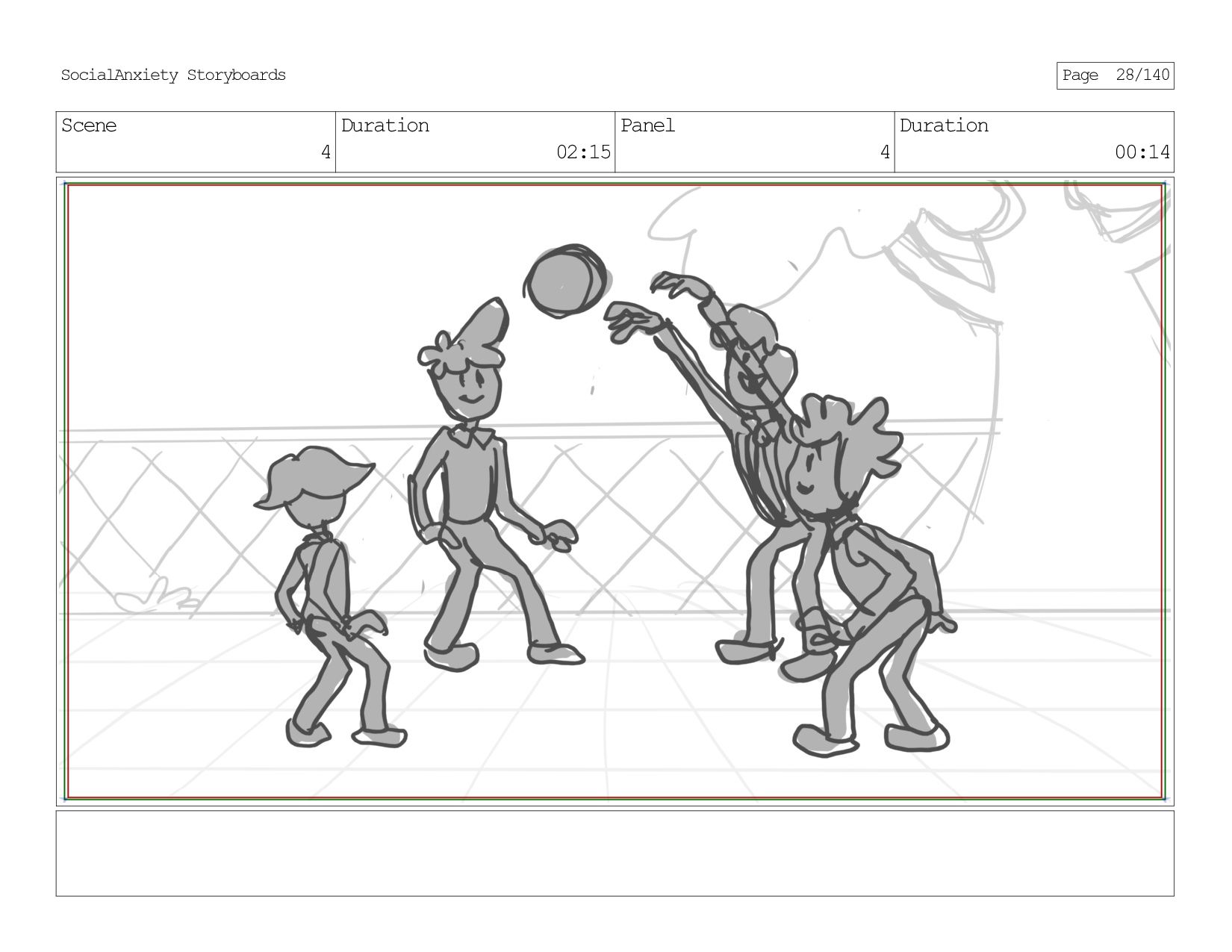
Task: Click the 'Duration' label next to Panel
Action: [x=944, y=125]
